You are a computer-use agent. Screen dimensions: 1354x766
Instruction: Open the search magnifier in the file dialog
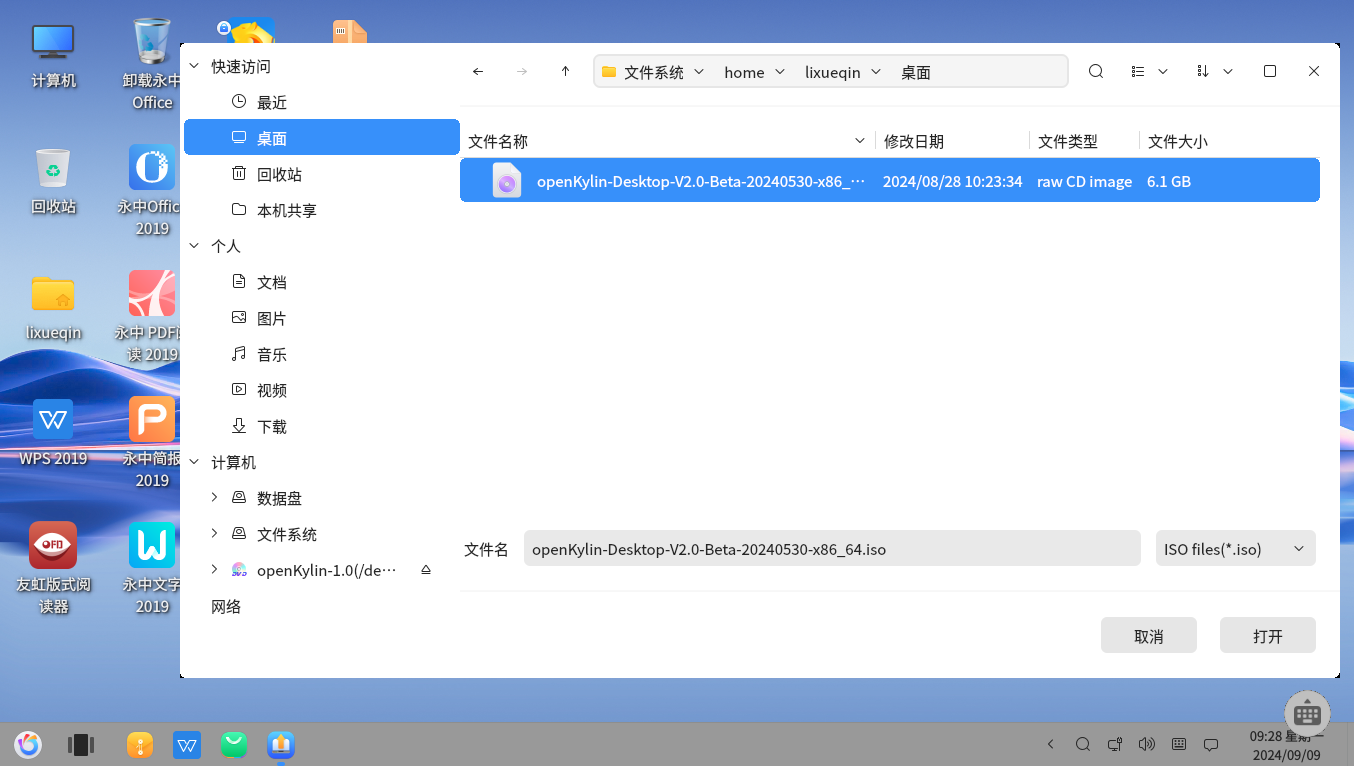pos(1096,72)
